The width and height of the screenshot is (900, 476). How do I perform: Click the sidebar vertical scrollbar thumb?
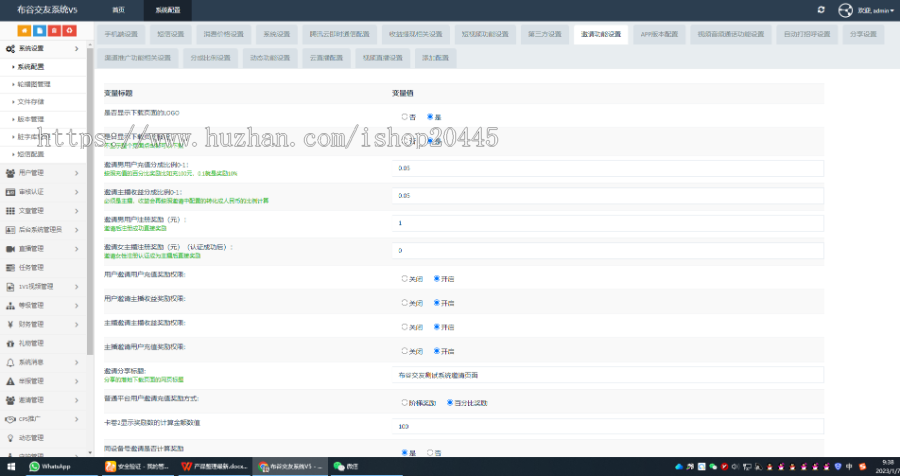tap(90, 201)
